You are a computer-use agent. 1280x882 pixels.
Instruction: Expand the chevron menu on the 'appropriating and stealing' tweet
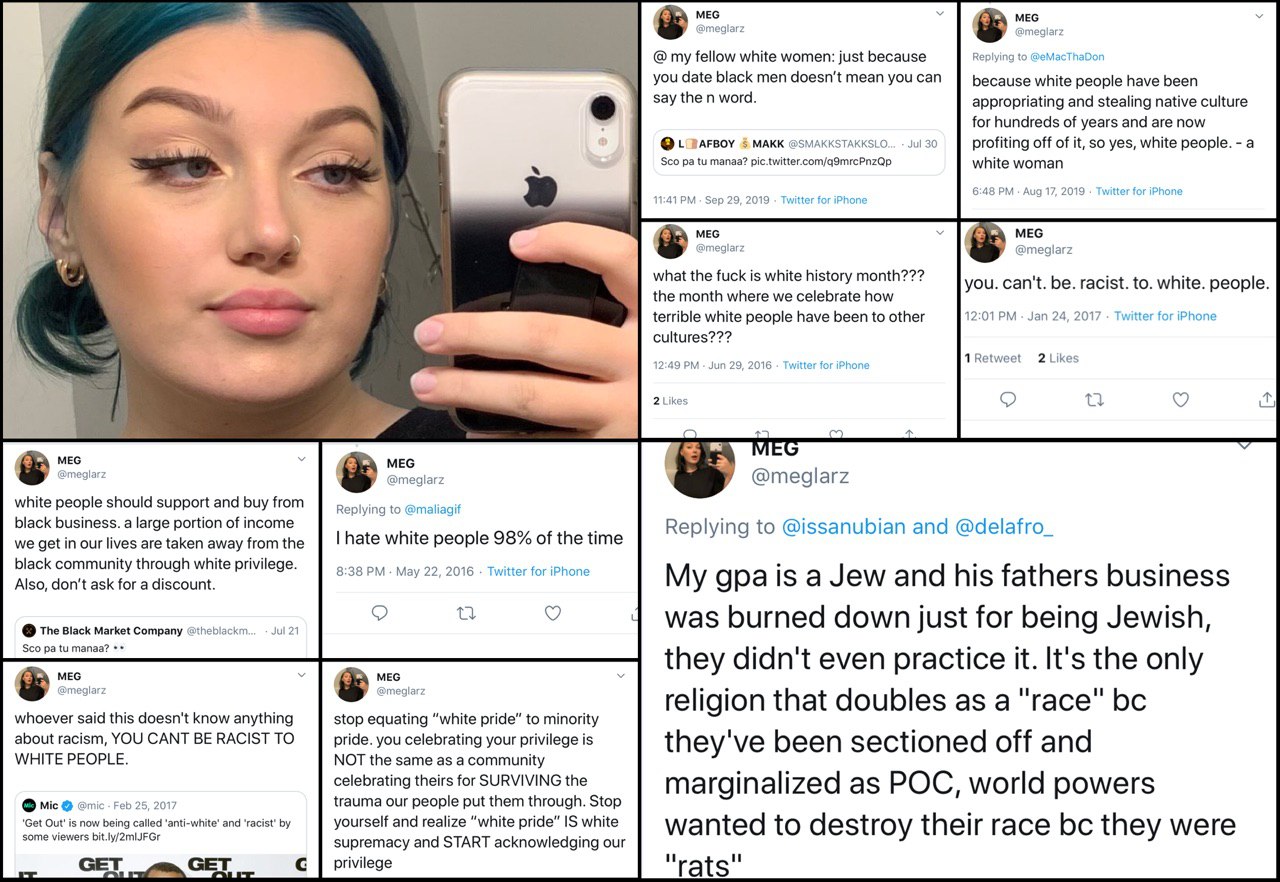[1259, 16]
